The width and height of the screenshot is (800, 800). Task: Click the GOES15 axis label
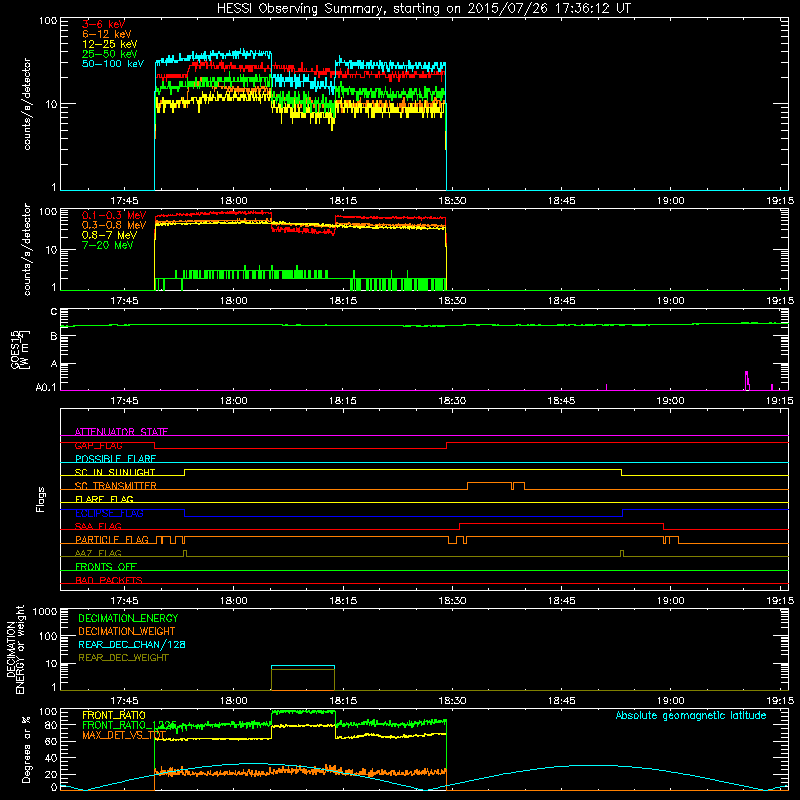point(15,349)
